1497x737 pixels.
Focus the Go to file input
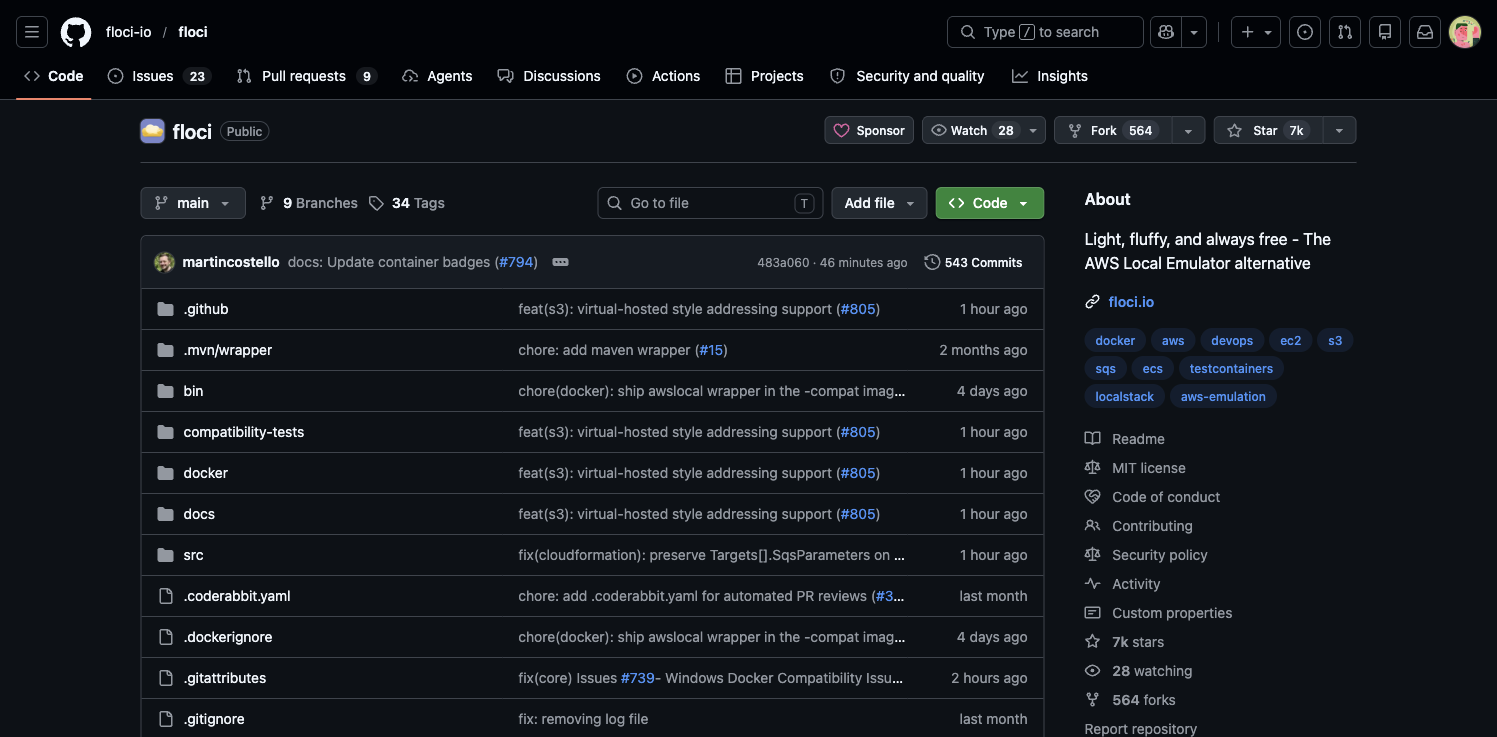coord(710,203)
